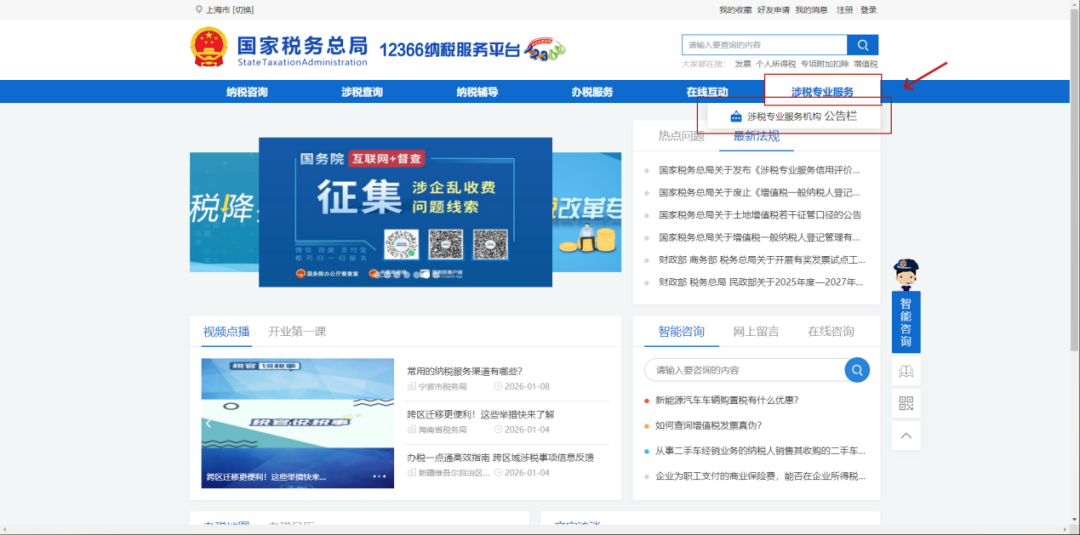Focus the top search input field
1080x535 pixels.
click(765, 45)
